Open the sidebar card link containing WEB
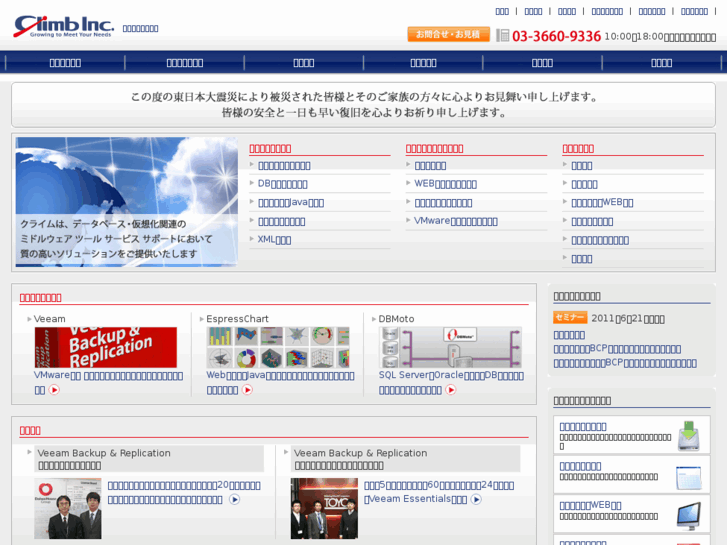727x545 pixels. 590,505
